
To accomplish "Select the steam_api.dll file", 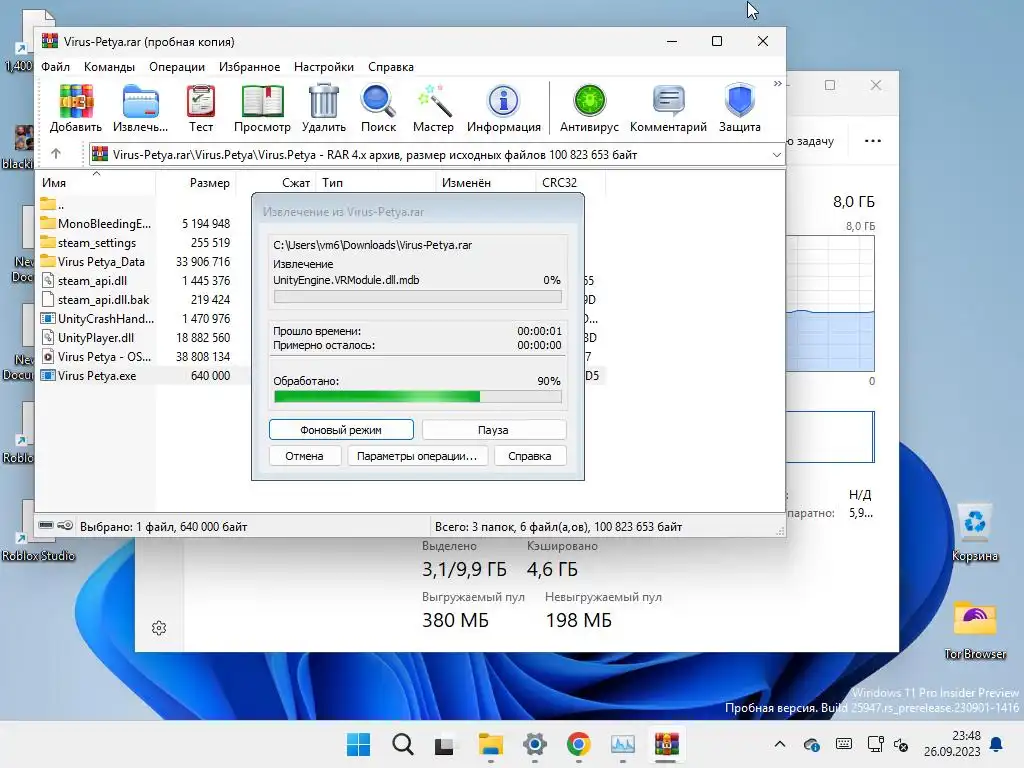I will [84, 280].
